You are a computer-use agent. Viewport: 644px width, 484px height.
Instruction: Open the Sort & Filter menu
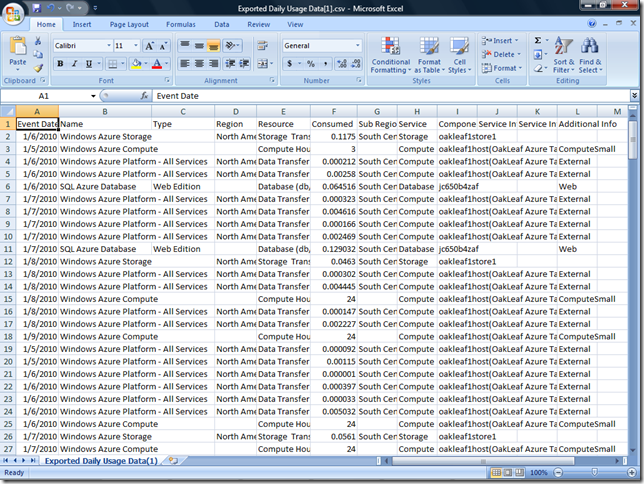[564, 55]
